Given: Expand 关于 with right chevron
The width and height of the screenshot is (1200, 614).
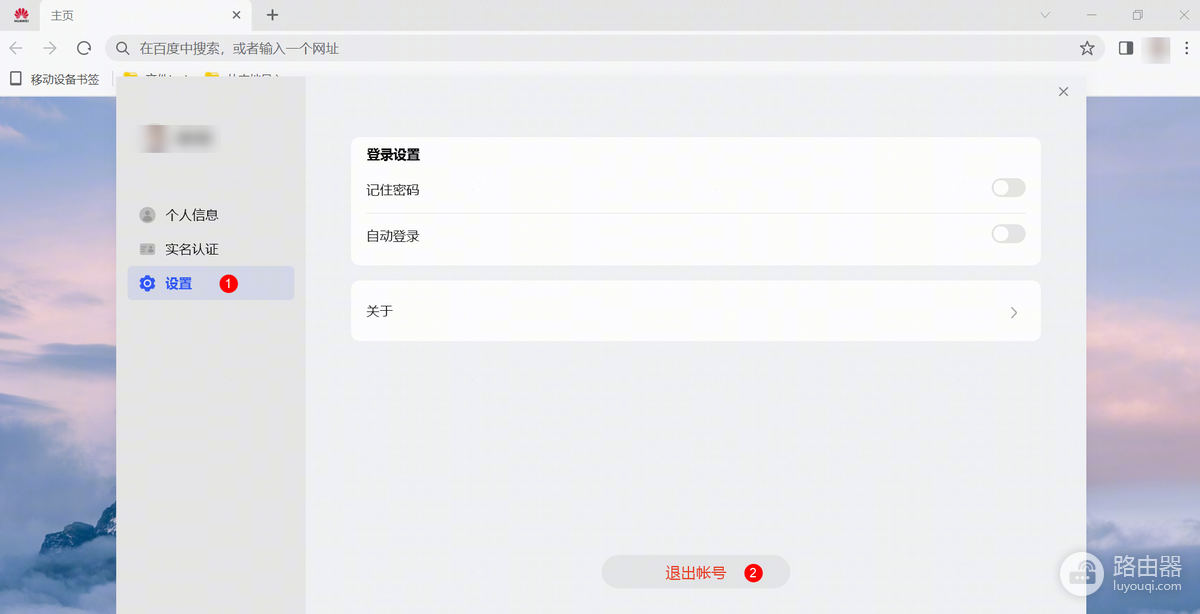Looking at the screenshot, I should click(x=1014, y=312).
